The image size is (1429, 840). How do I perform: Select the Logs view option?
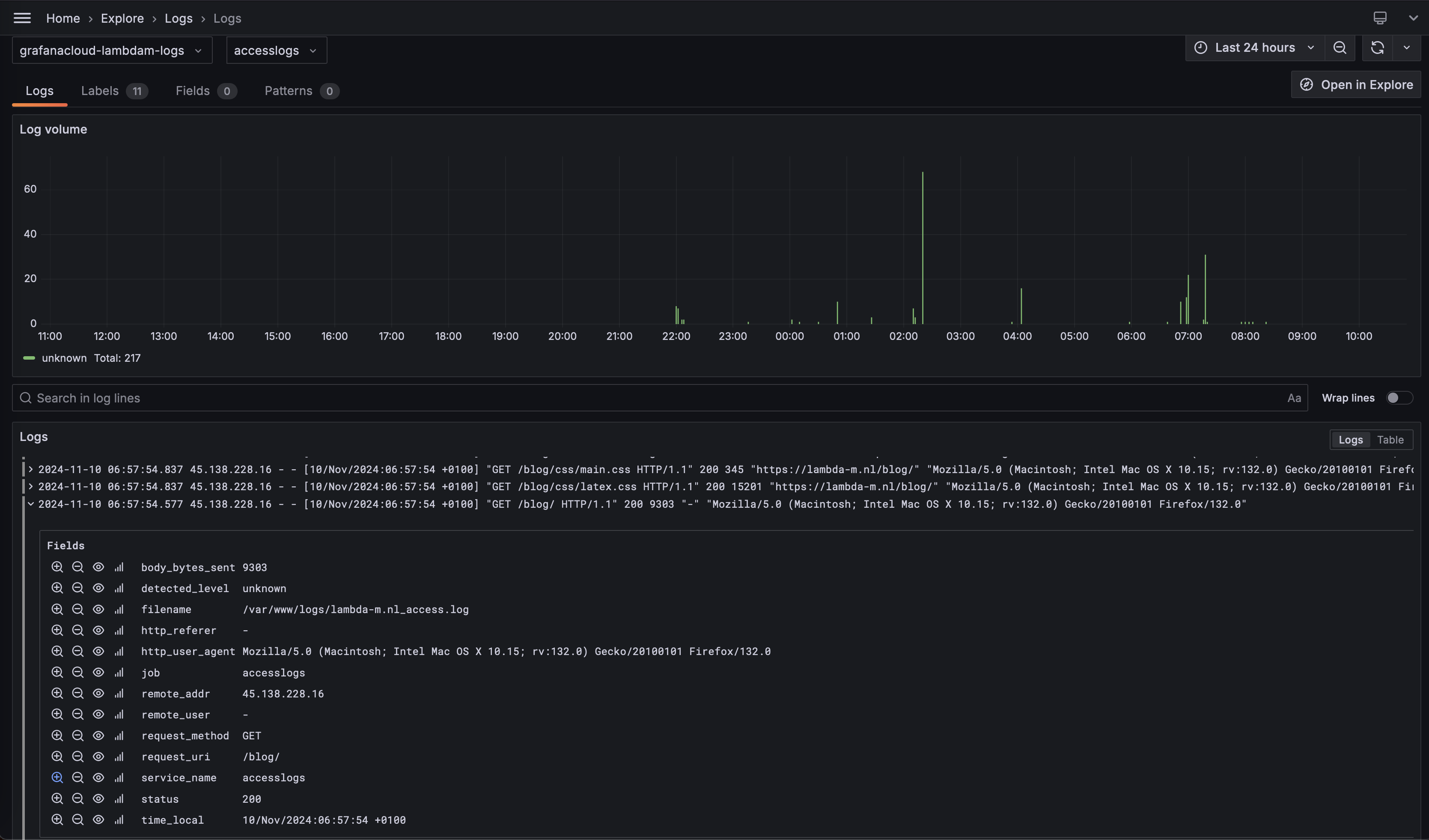(x=1350, y=440)
